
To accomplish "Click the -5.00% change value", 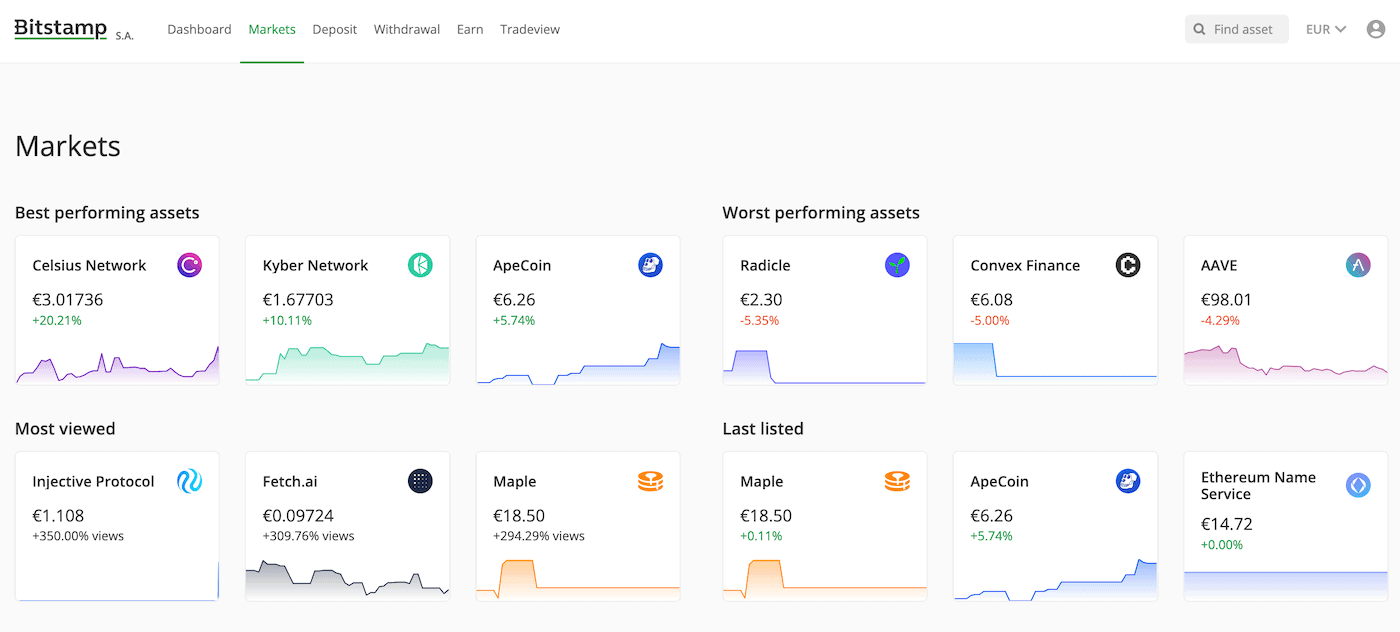I will 990,321.
